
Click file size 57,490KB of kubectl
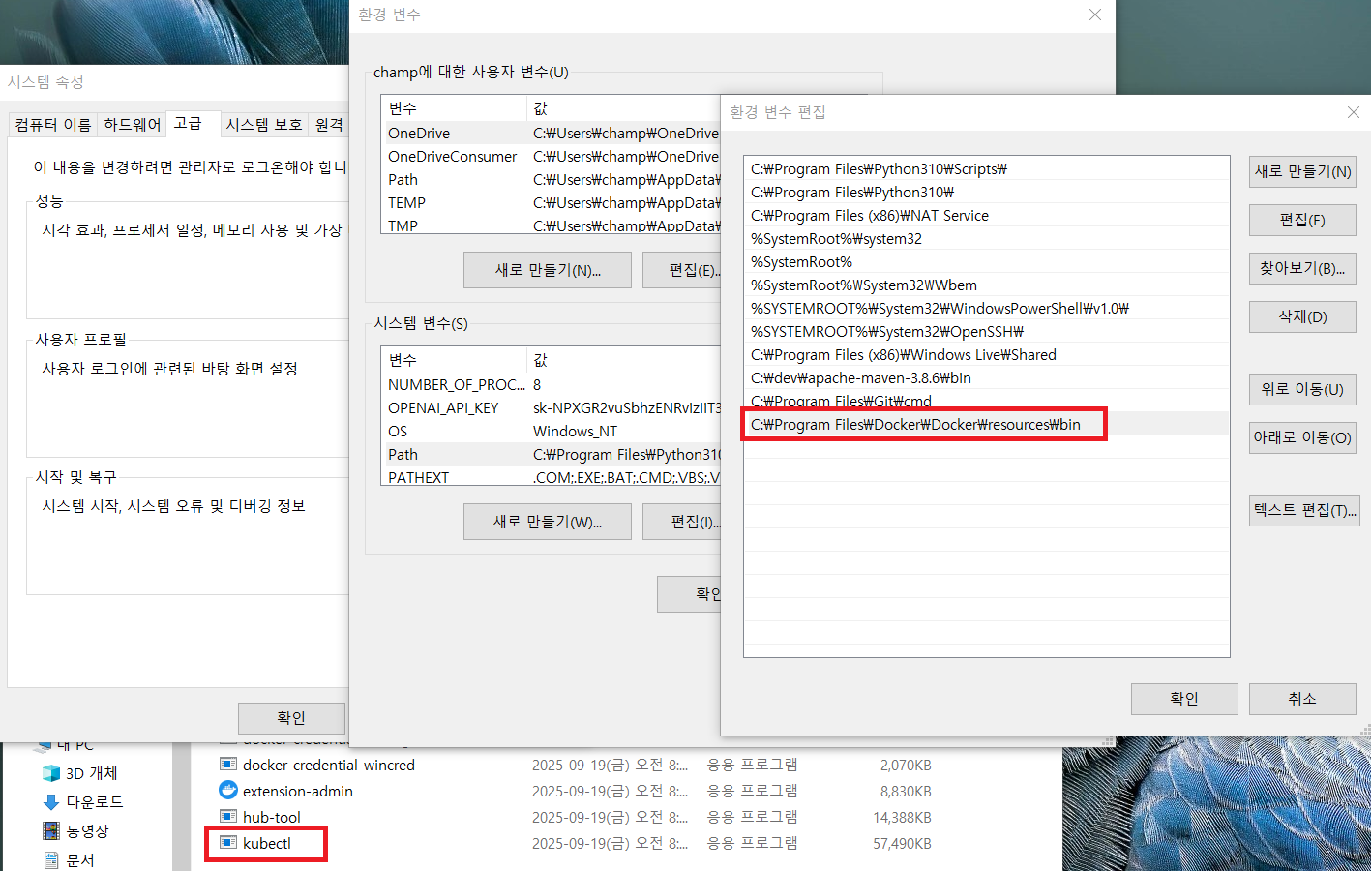[902, 843]
